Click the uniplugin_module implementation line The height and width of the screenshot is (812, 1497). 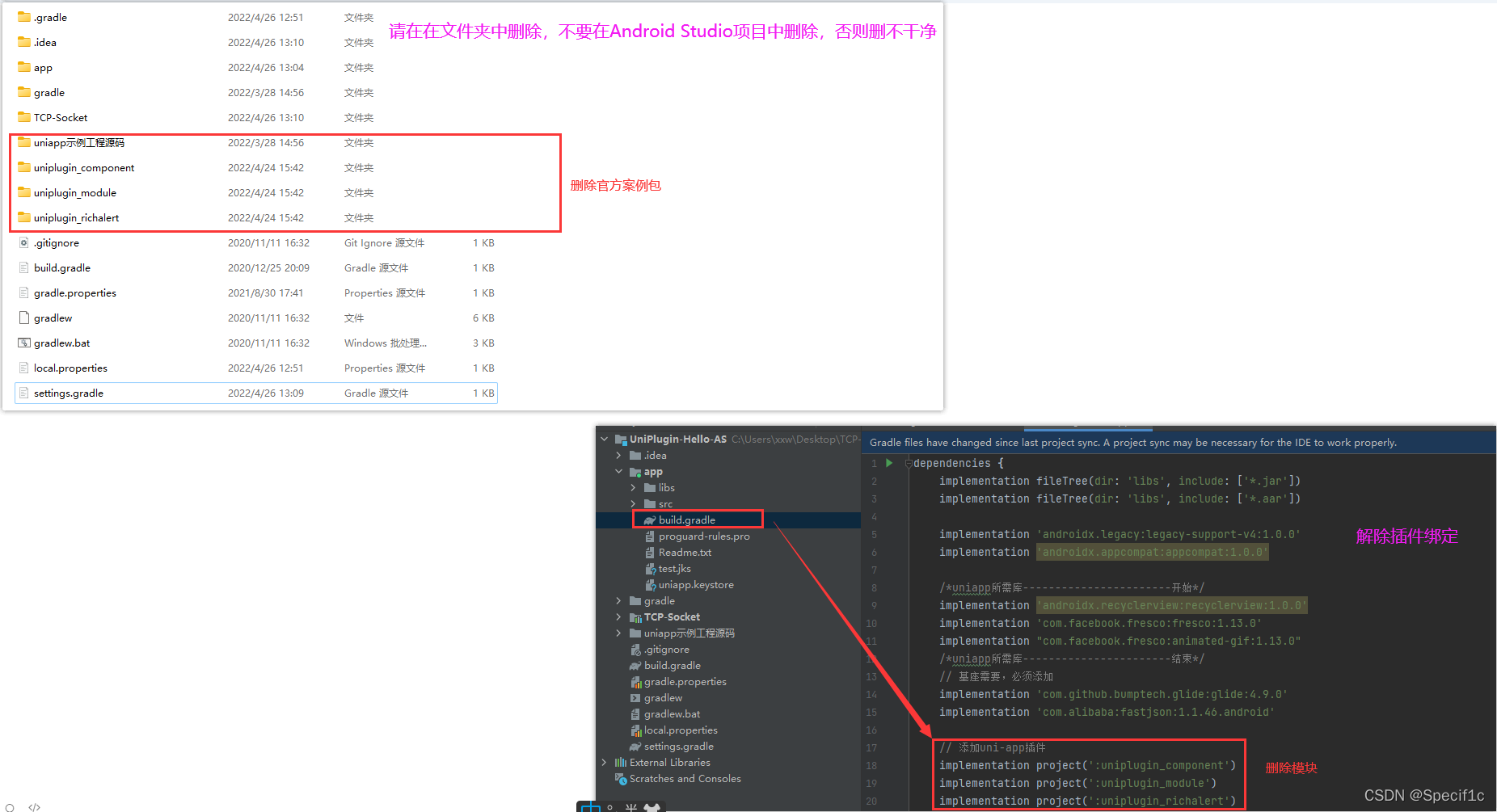point(1077,783)
